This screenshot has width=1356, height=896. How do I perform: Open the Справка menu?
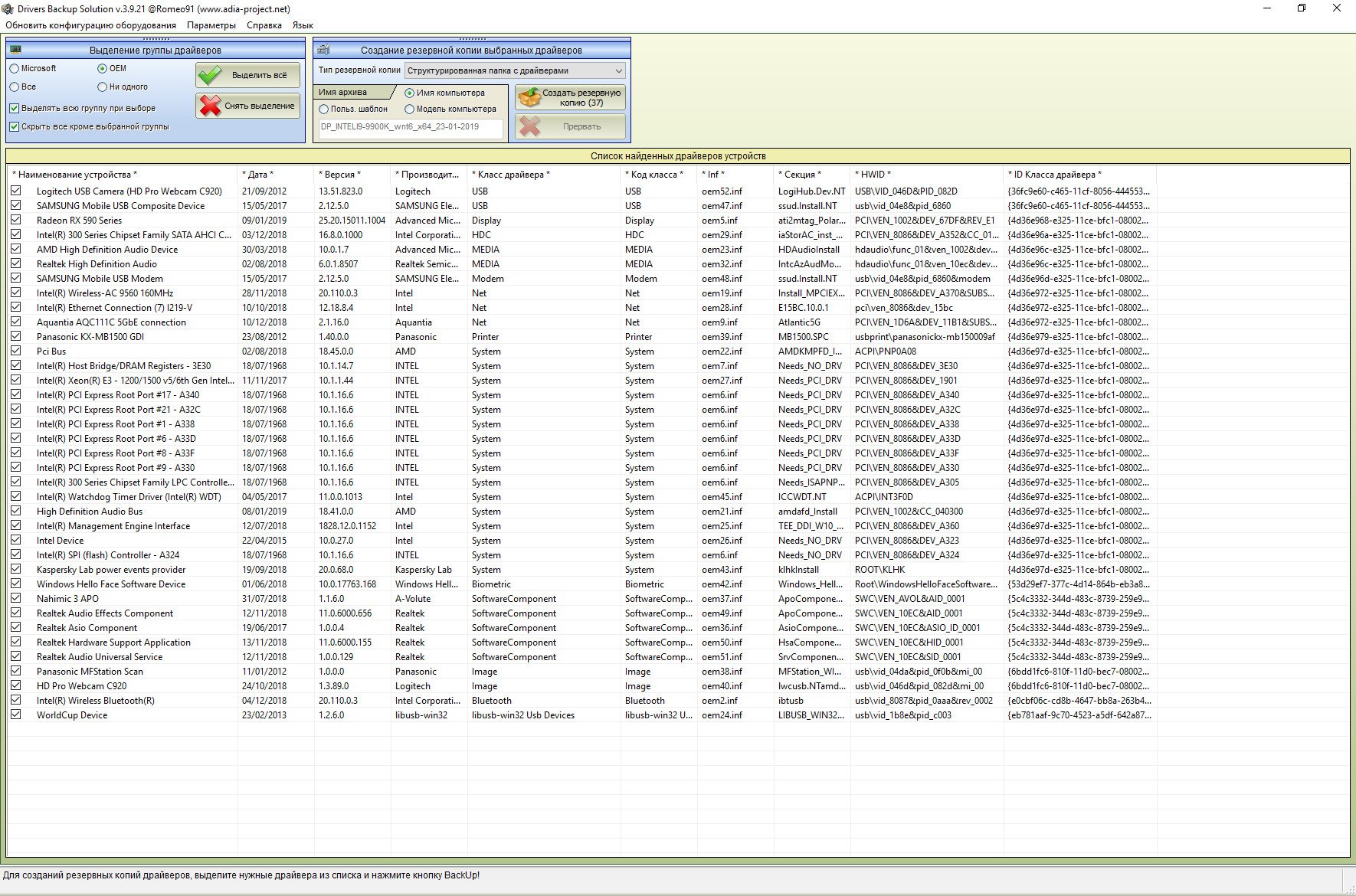pos(264,25)
